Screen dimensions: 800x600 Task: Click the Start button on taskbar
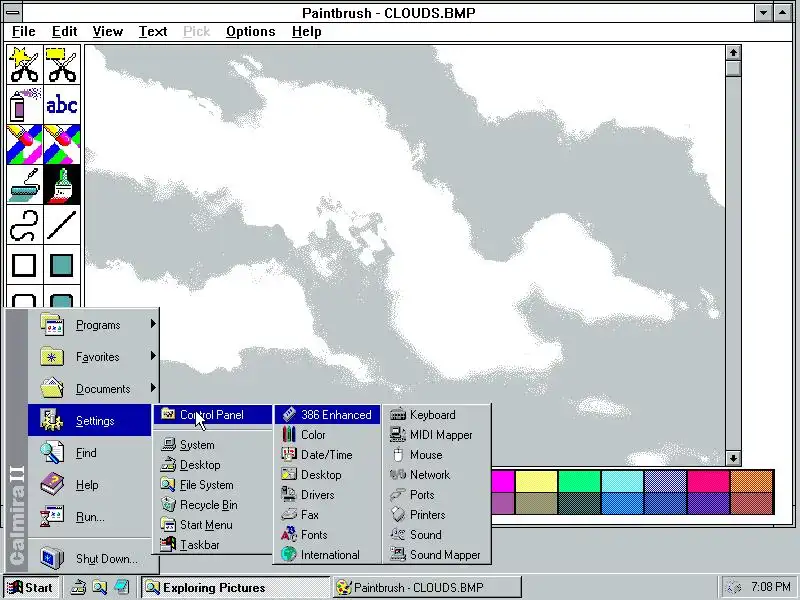click(32, 588)
